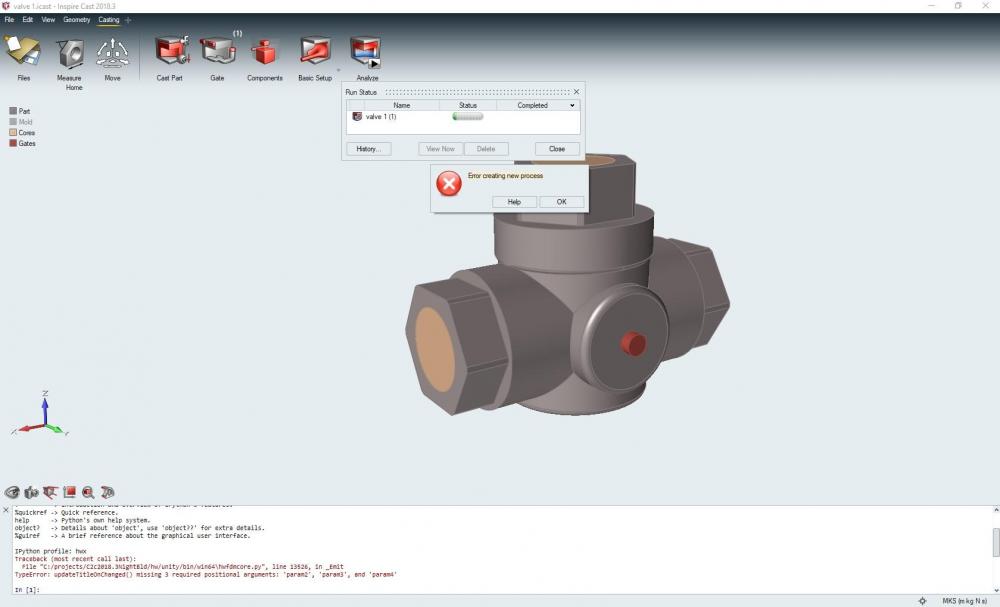Open the Components tool icon
Screen dimensions: 1000x607
[x=264, y=52]
